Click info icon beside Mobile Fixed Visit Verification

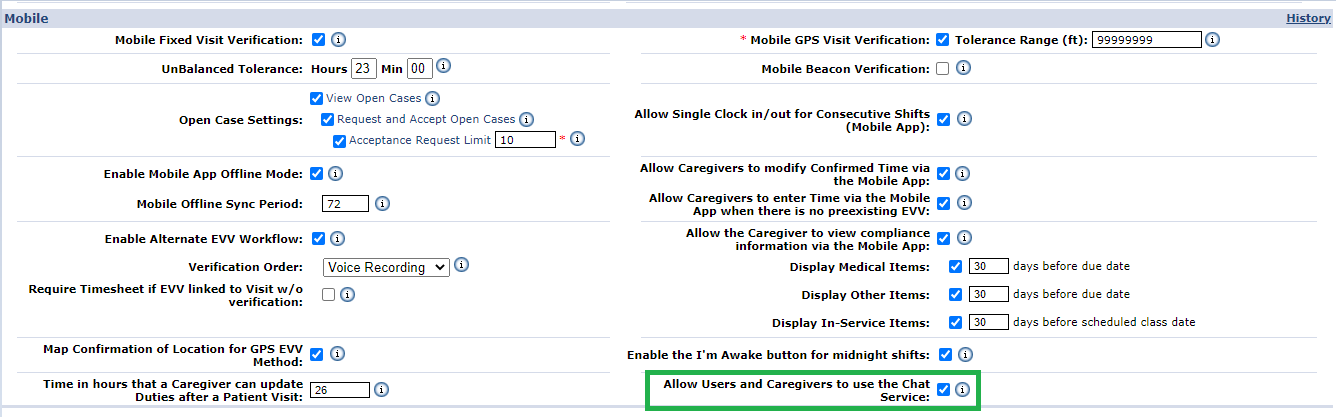pos(338,40)
